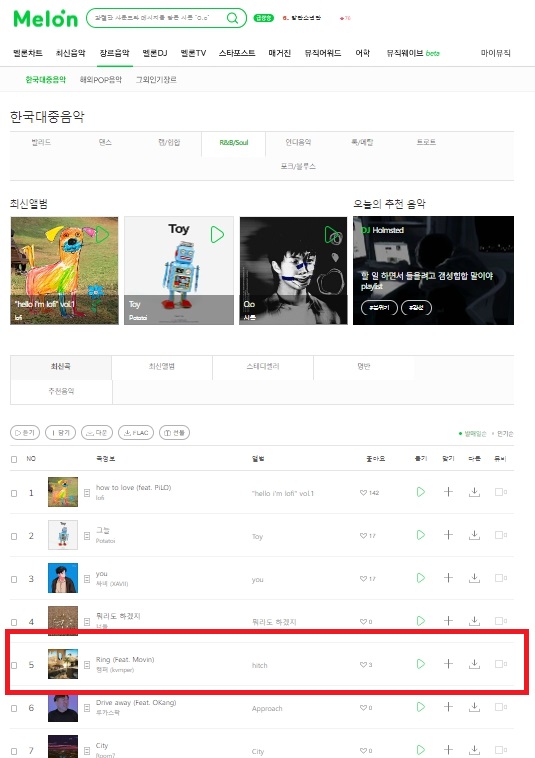Add Drive away (Feat. OKang) to playlist
This screenshot has height=758, width=535.
(x=448, y=707)
